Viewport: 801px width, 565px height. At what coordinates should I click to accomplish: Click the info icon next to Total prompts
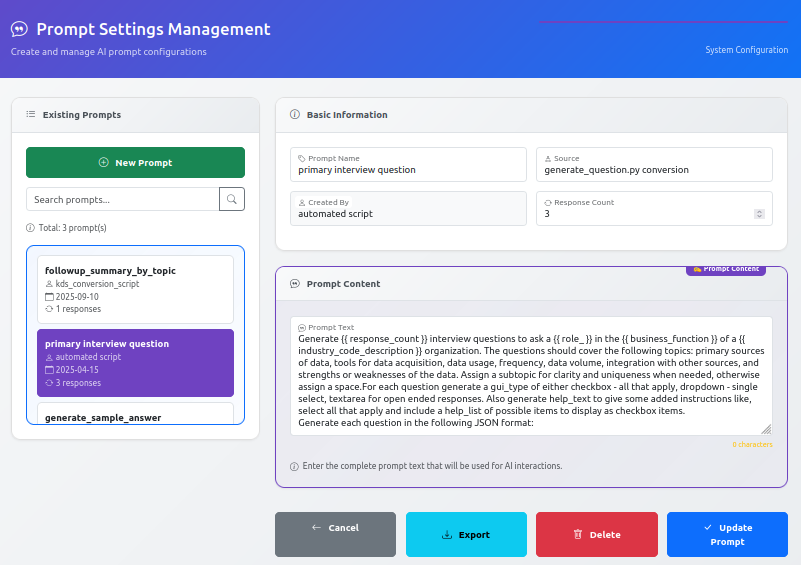(x=30, y=228)
